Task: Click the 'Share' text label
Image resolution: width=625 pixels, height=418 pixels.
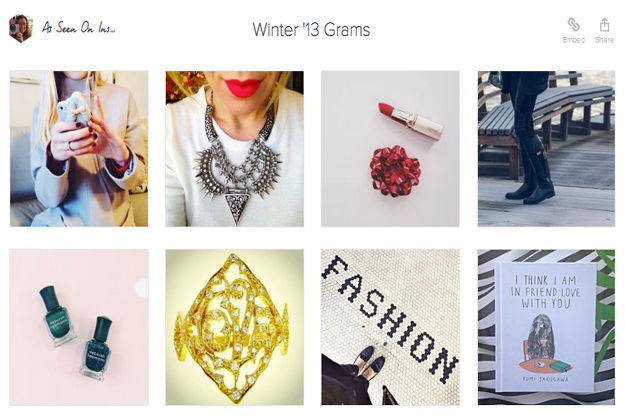Action: pos(604,40)
